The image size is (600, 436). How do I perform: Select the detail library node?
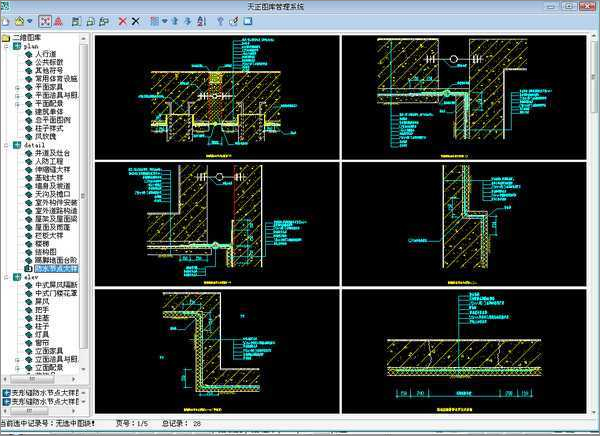(34, 145)
